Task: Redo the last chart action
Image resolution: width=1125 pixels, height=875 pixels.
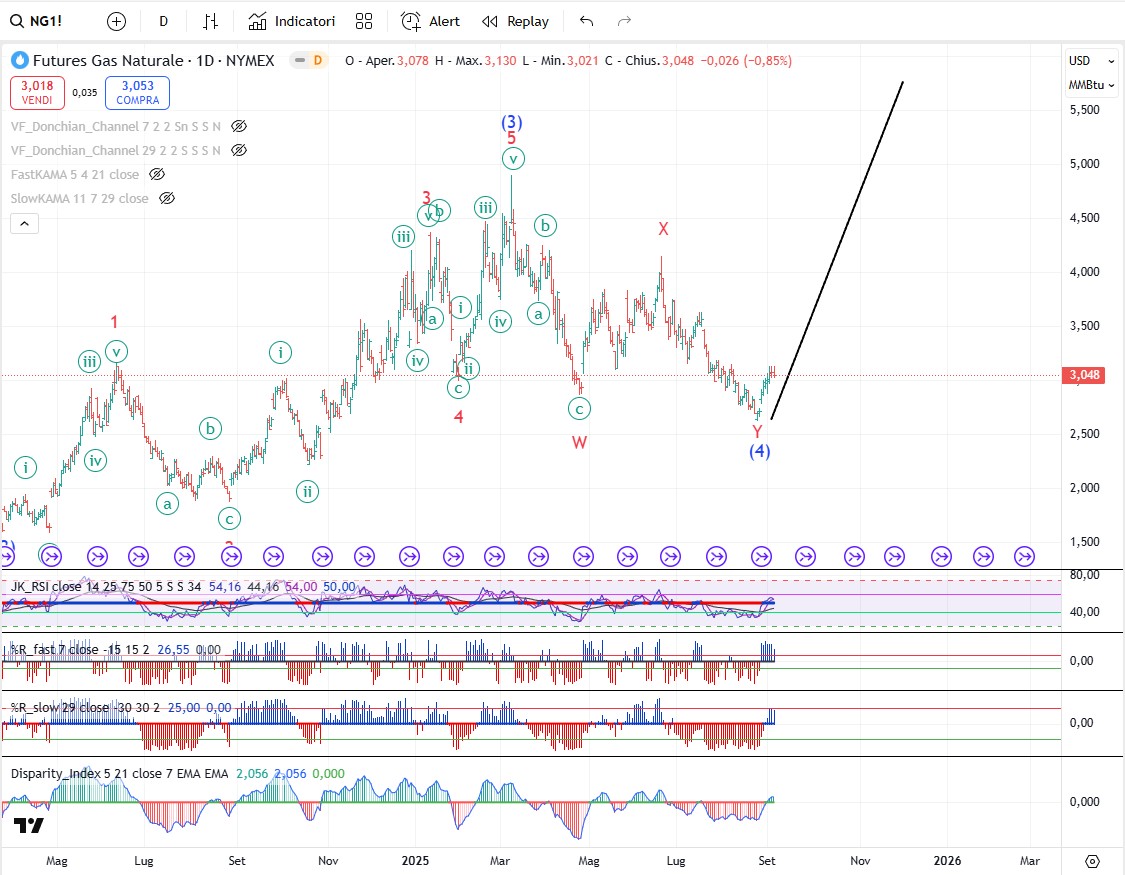Action: 624,21
